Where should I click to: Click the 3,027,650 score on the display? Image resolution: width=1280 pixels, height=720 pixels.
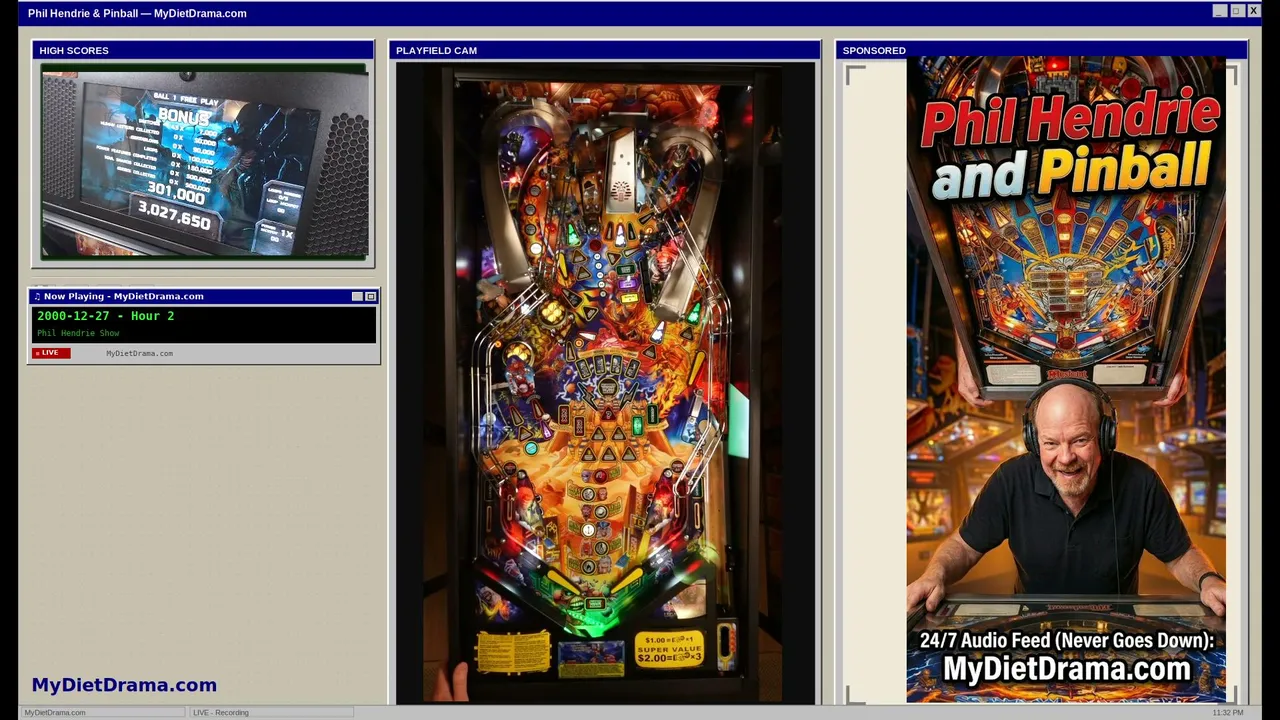point(174,214)
